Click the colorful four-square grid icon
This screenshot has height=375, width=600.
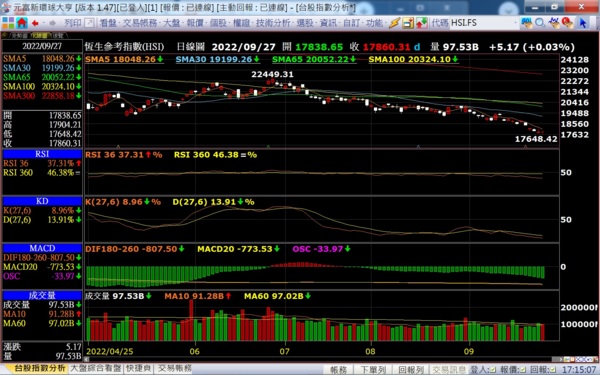click(8, 23)
